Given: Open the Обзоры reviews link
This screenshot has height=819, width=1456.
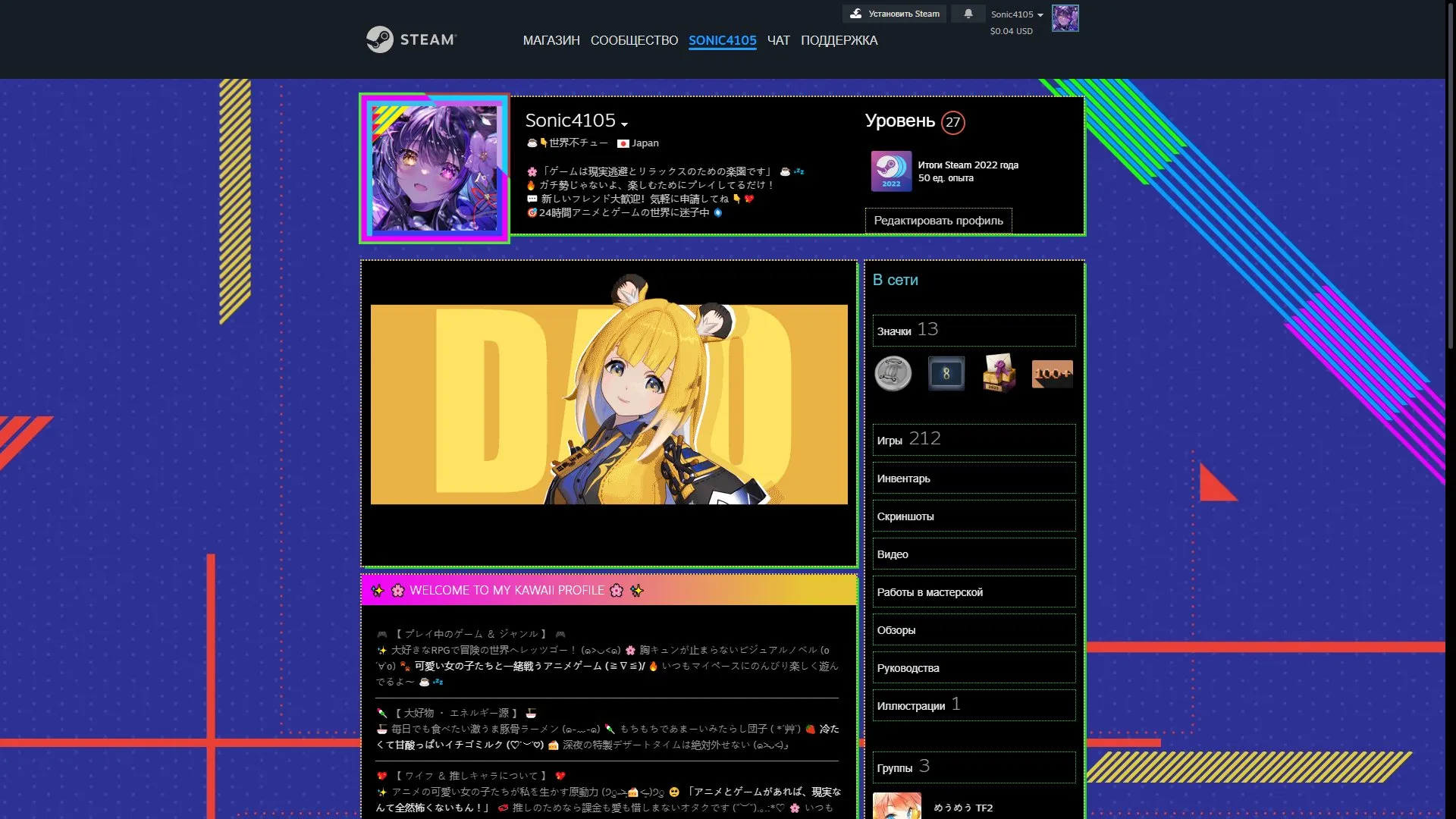Looking at the screenshot, I should click(974, 630).
